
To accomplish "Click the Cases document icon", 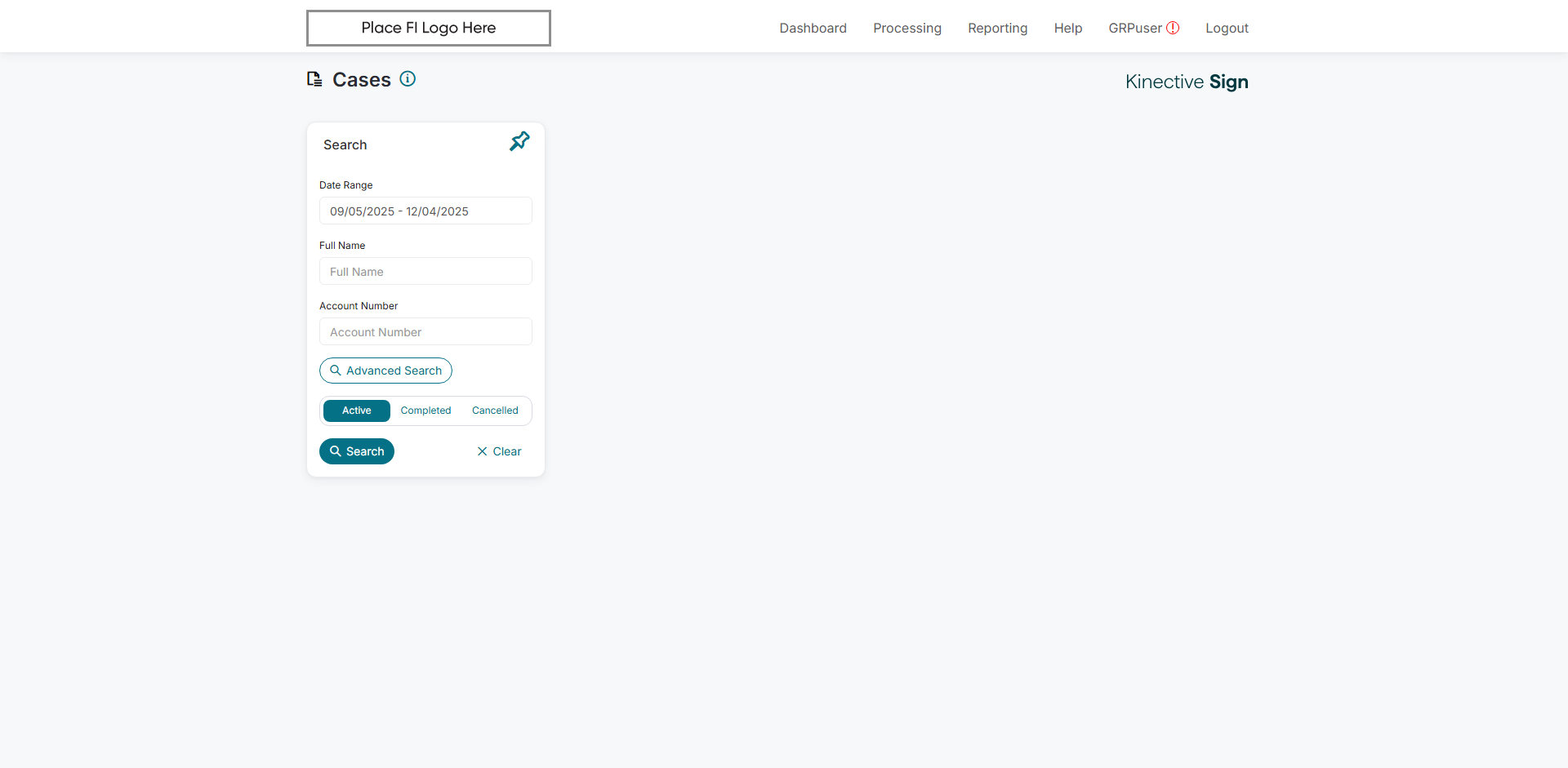I will pyautogui.click(x=314, y=79).
